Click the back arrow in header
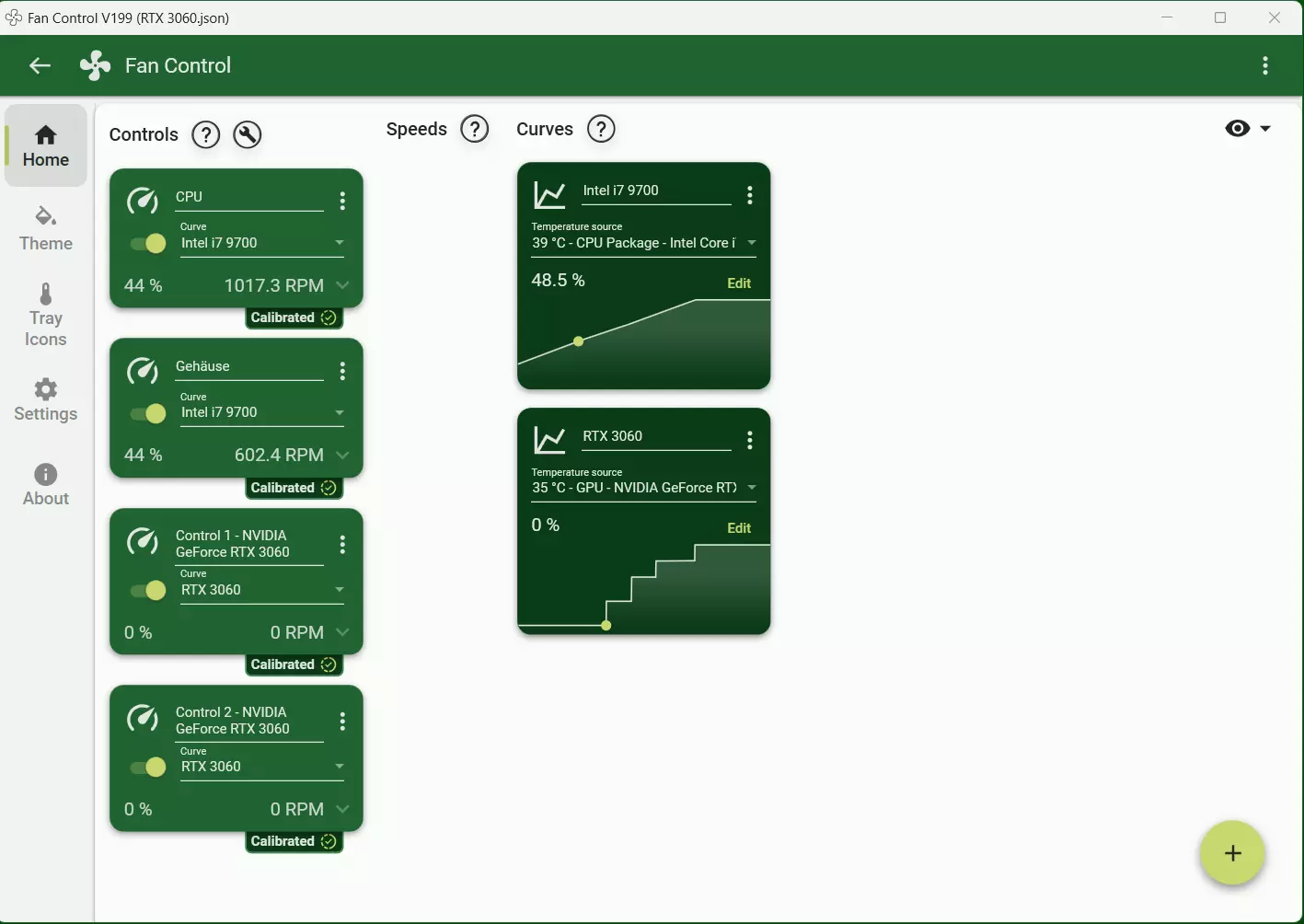Image resolution: width=1304 pixels, height=924 pixels. 40,65
